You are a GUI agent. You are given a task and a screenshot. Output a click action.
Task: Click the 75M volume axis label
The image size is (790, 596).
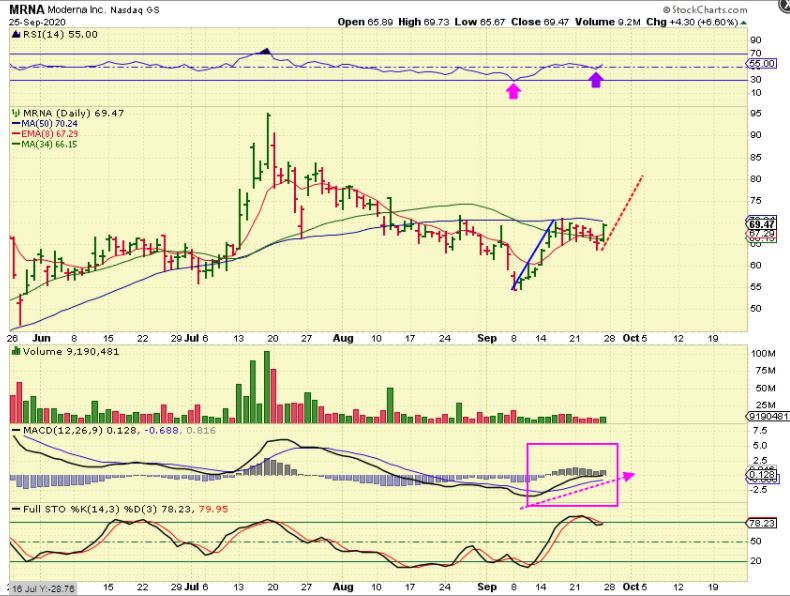point(765,371)
